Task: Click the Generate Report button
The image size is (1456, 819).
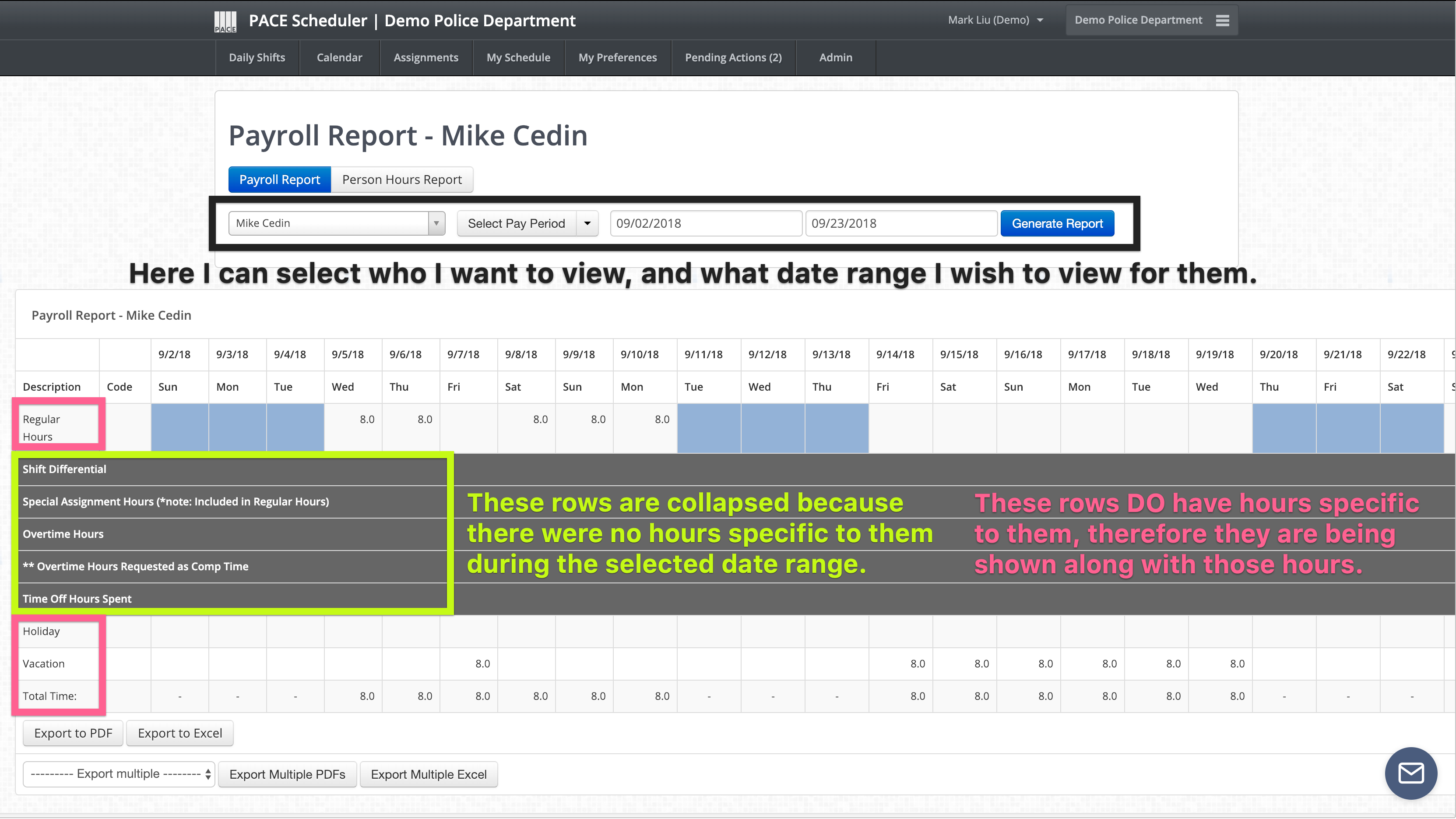Action: click(1057, 223)
